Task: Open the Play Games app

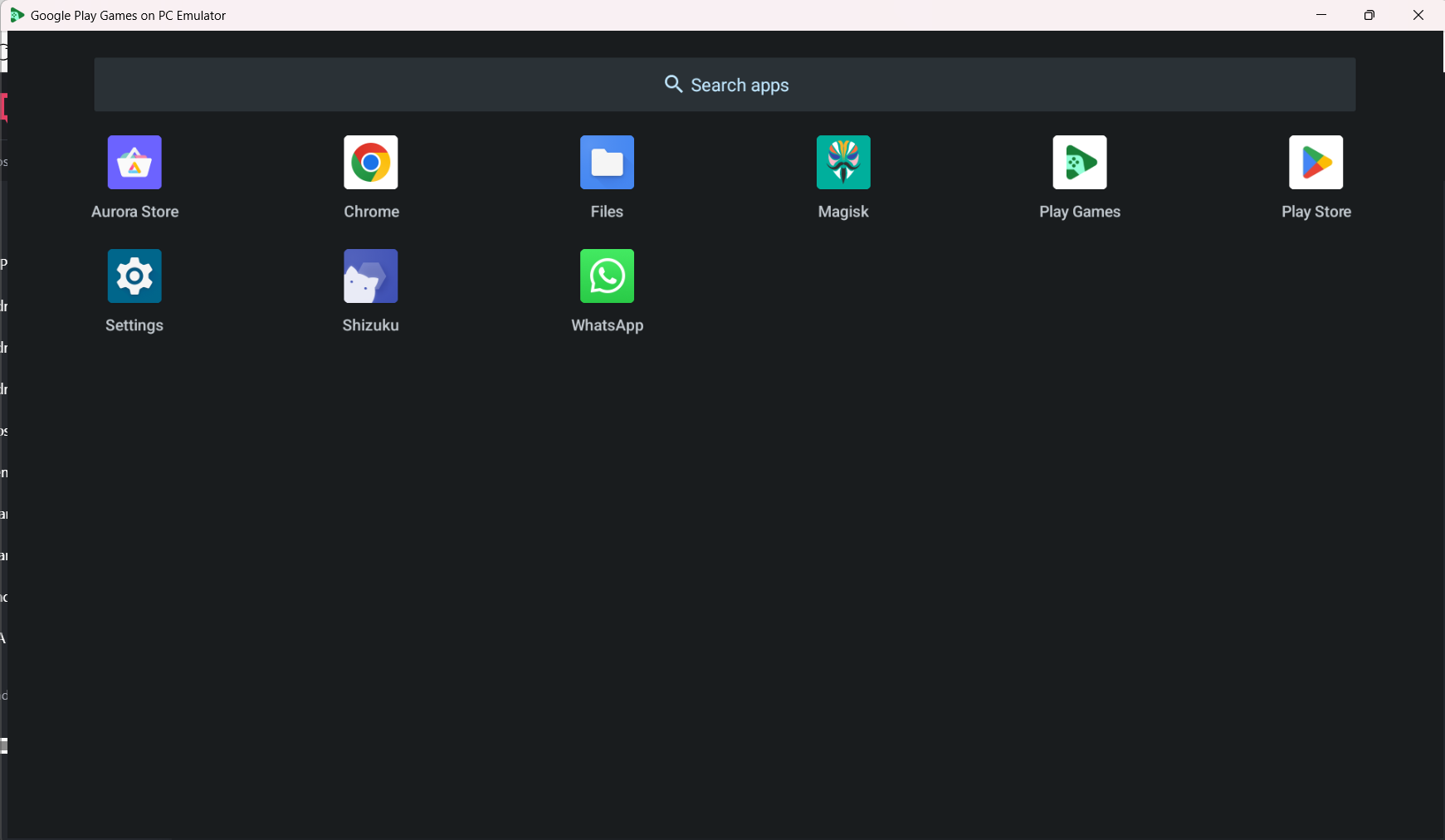Action: pyautogui.click(x=1080, y=163)
